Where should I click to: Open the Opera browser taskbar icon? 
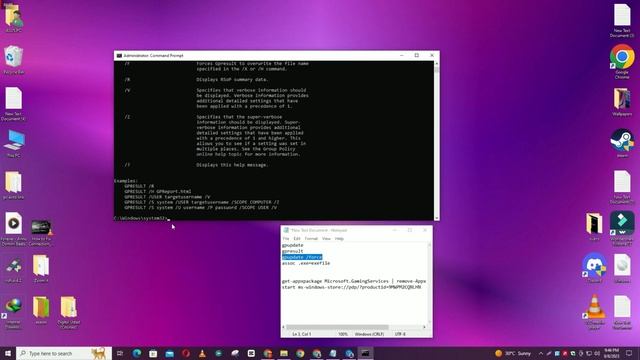click(x=186, y=353)
